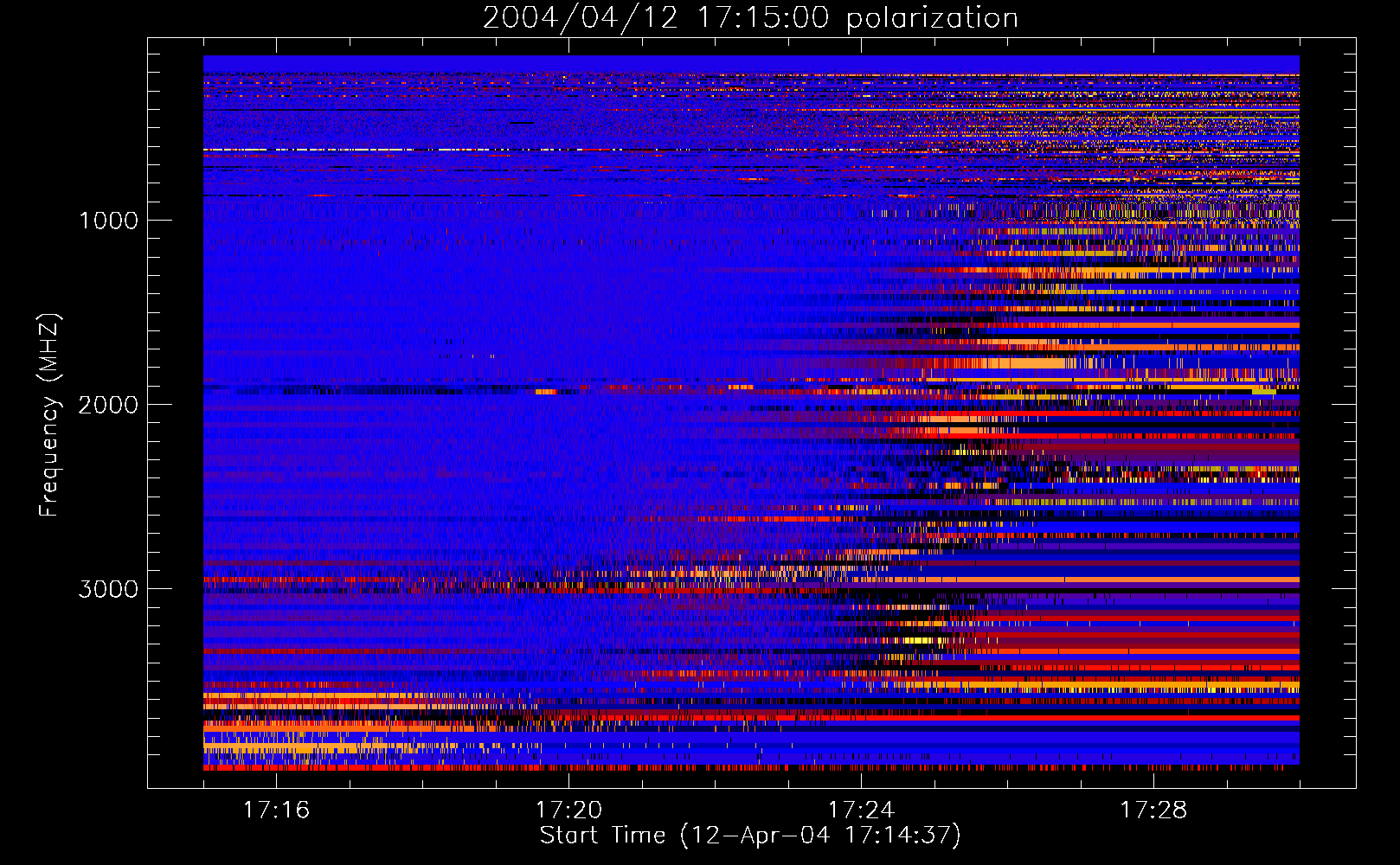Viewport: 1400px width, 865px height.
Task: Click the 17:24 time tick label
Action: 861,810
